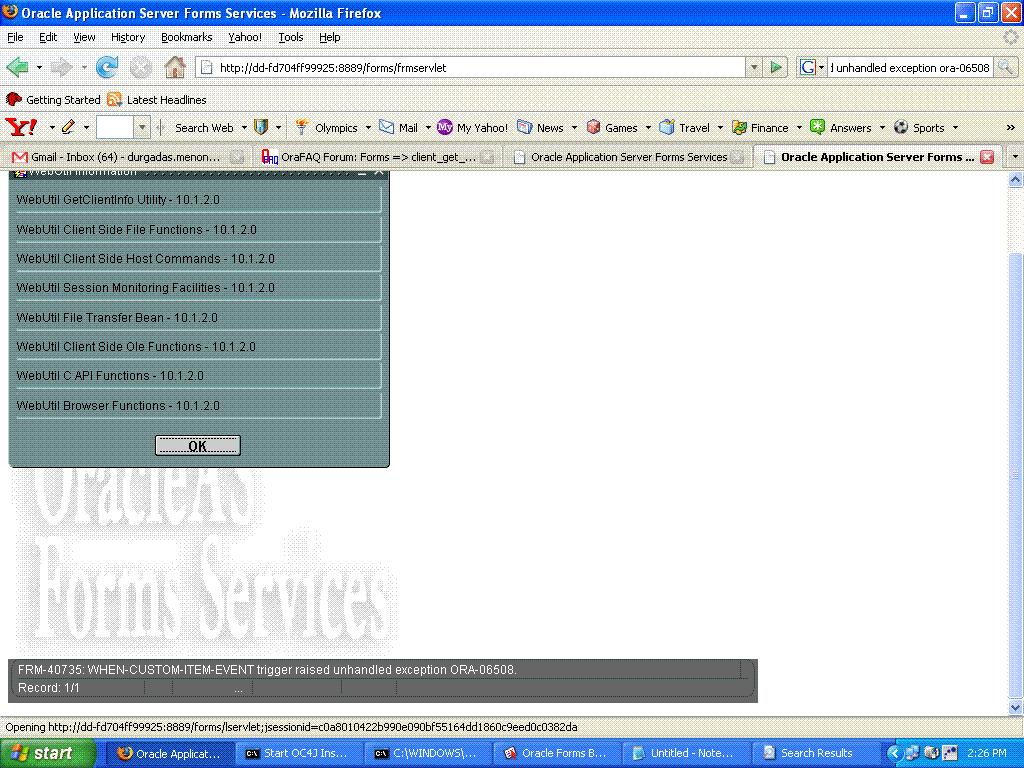Viewport: 1024px width, 768px height.
Task: Click the page vertical scrollbar
Action: [x=1015, y=450]
